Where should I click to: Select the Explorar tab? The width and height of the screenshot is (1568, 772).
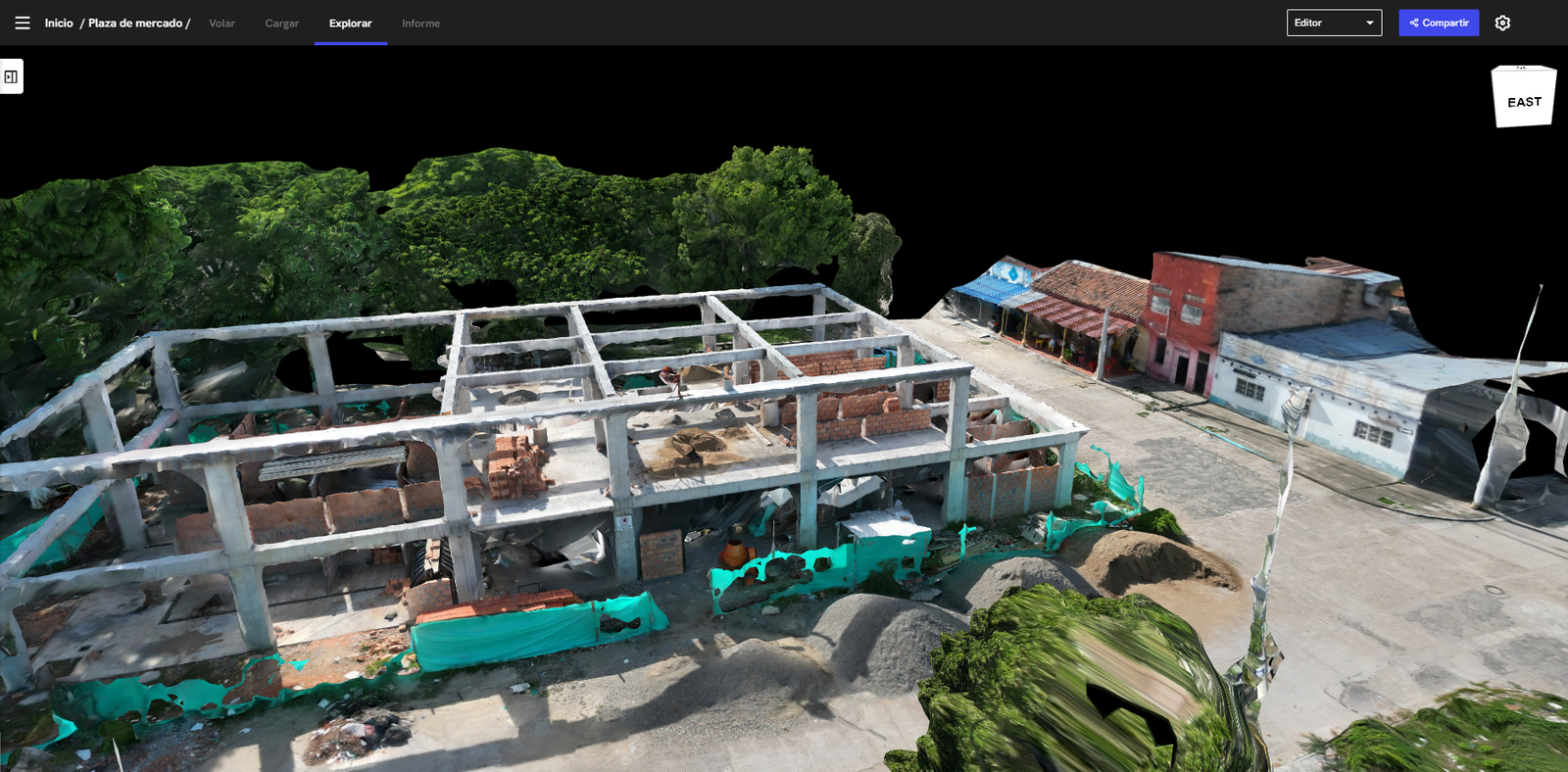350,23
